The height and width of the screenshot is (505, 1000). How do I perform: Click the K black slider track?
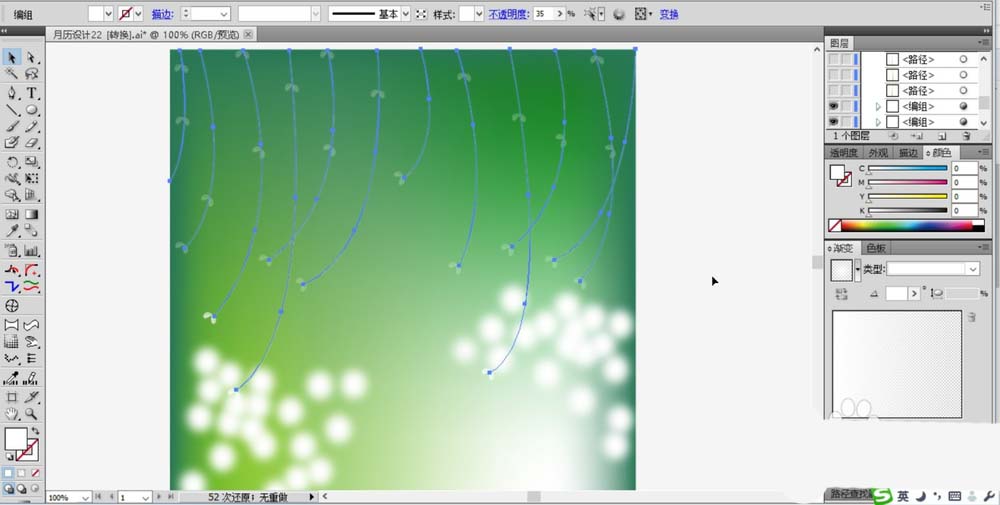(x=907, y=210)
